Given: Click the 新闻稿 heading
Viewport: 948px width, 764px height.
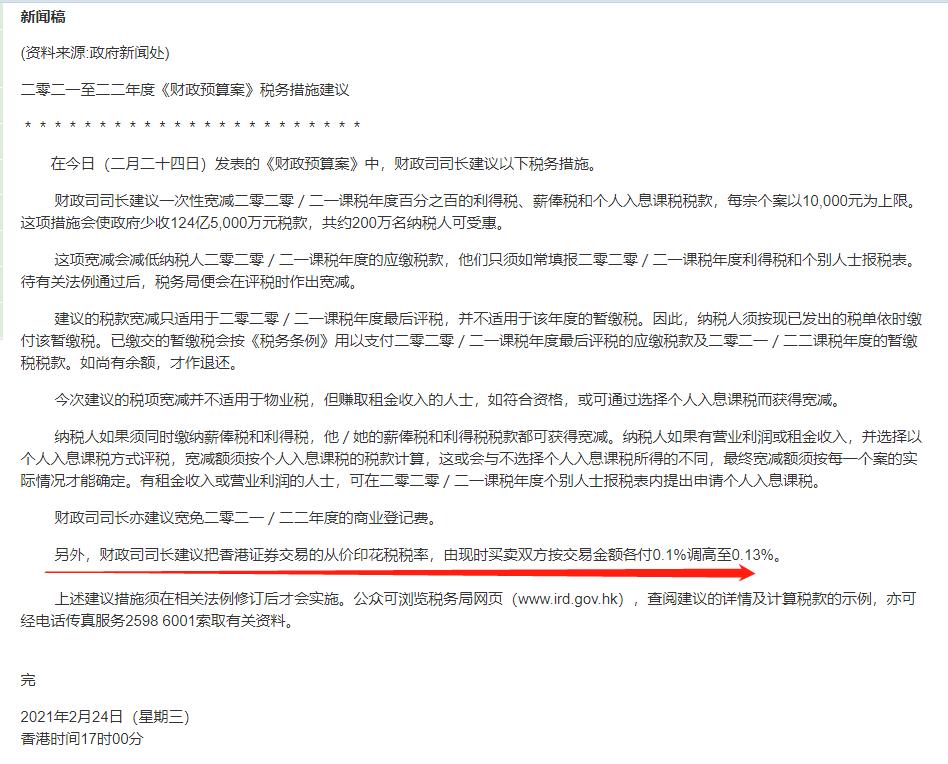Looking at the screenshot, I should point(43,17).
